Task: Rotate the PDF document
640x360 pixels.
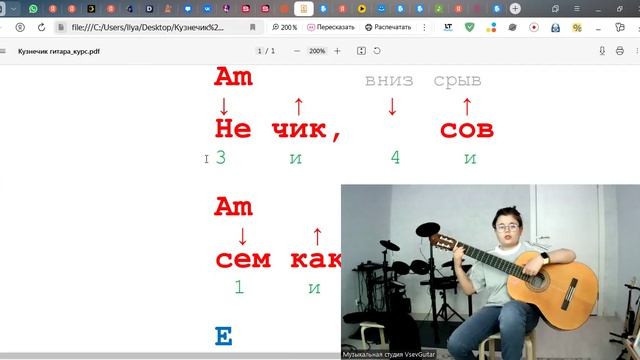Action: 377,51
